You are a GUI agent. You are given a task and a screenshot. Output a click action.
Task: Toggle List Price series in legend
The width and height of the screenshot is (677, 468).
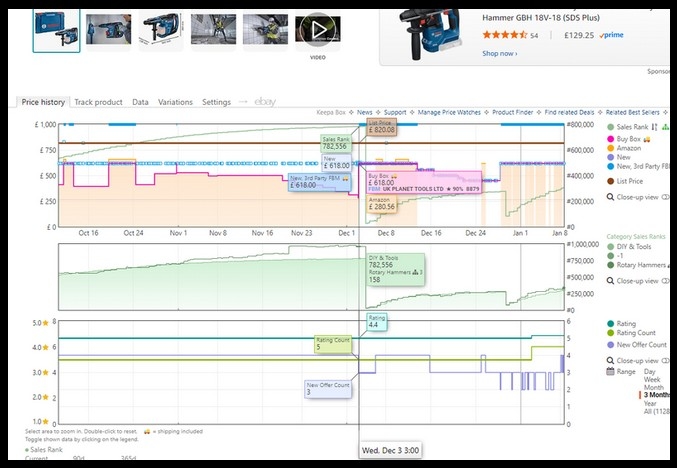tap(625, 181)
